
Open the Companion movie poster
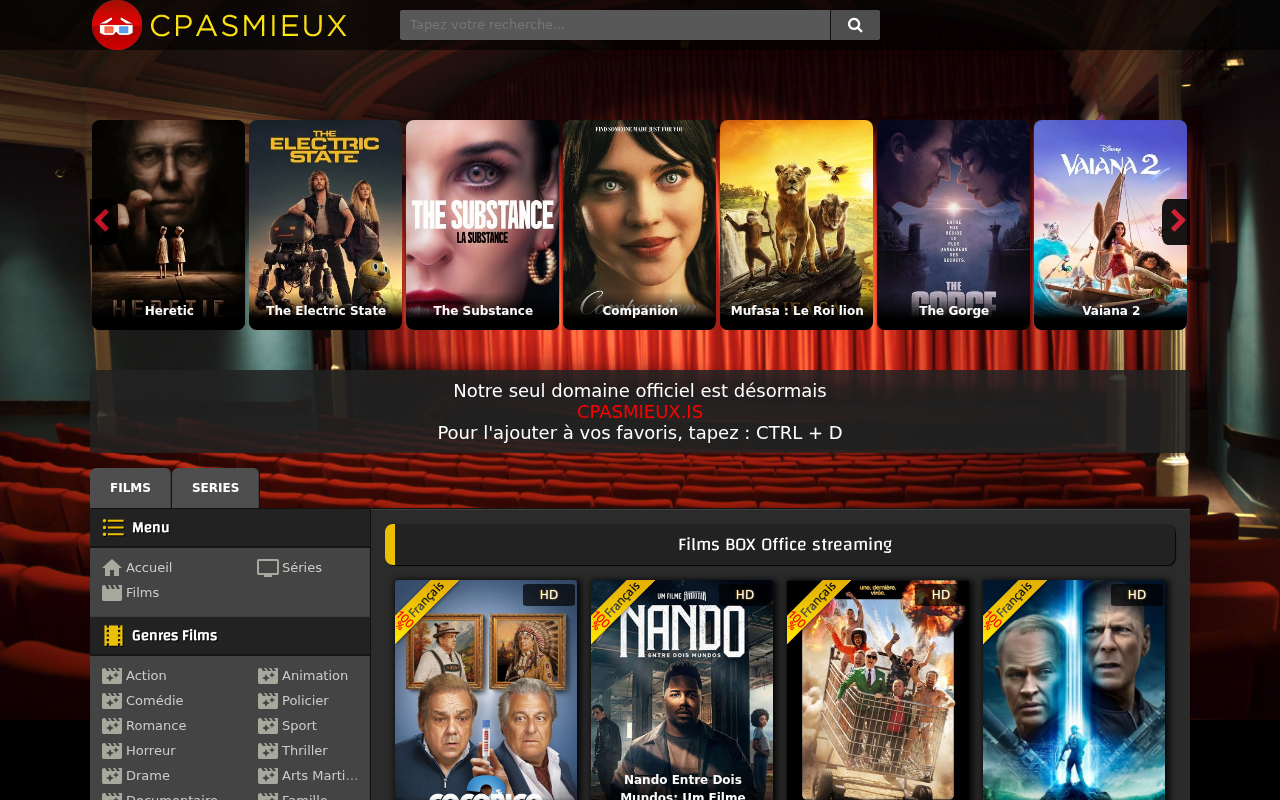(639, 225)
